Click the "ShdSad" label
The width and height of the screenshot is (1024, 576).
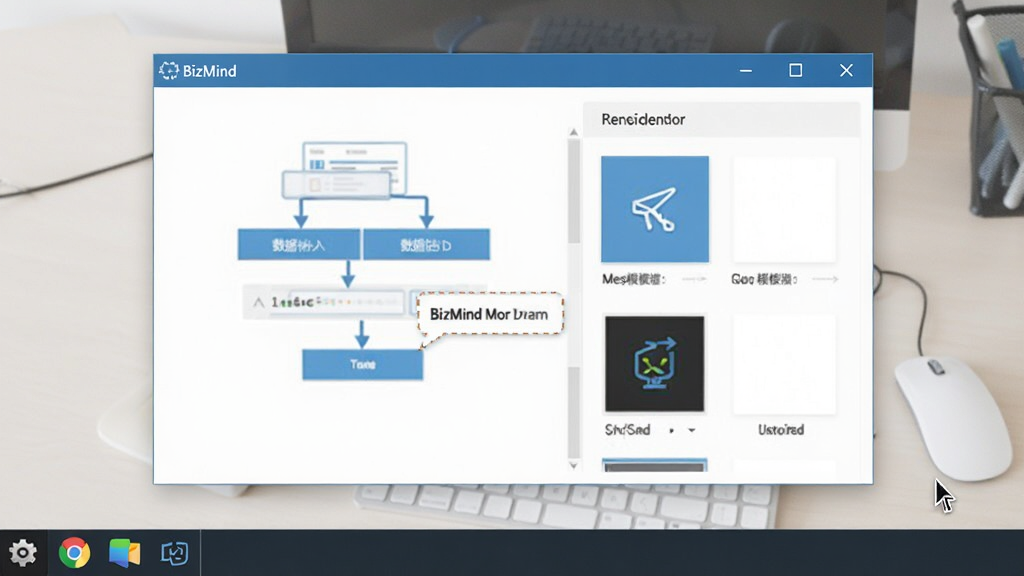coord(627,430)
